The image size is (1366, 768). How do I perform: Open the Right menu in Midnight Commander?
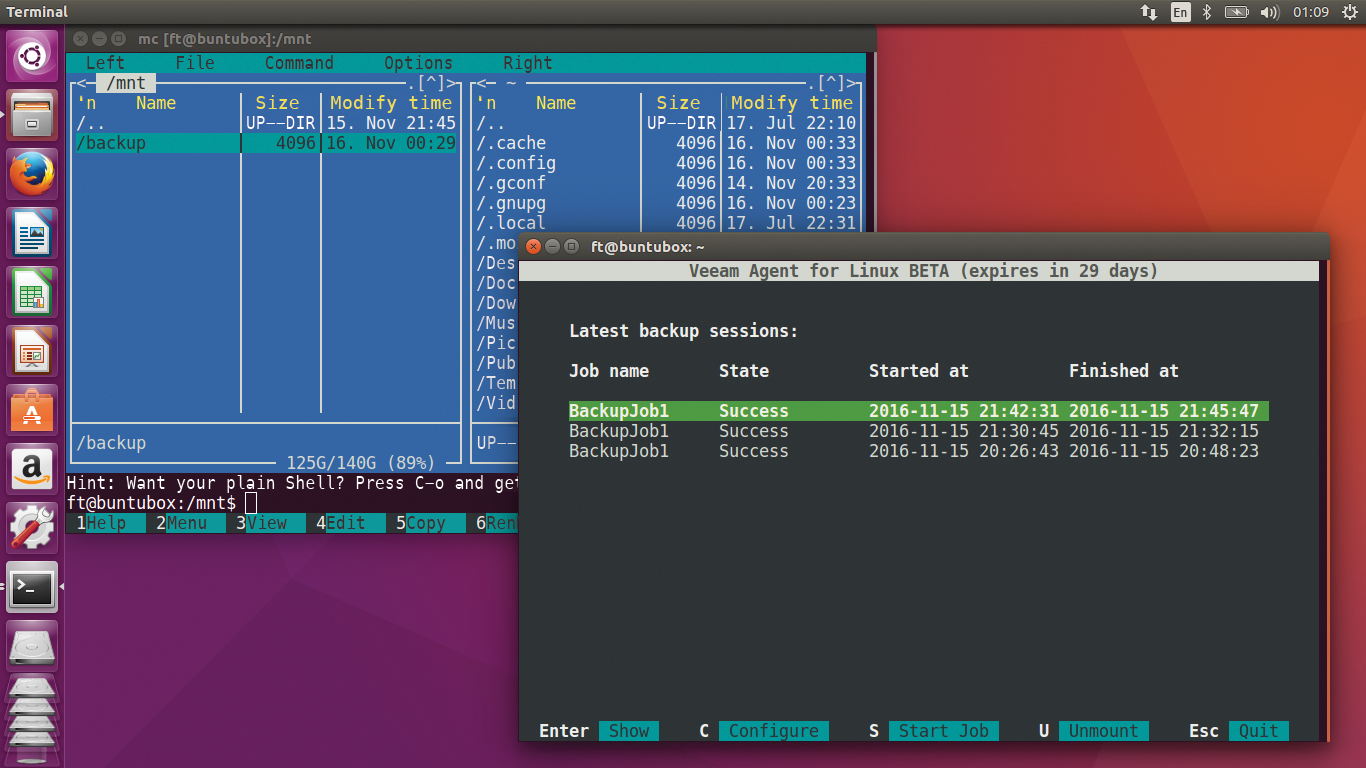(x=528, y=63)
